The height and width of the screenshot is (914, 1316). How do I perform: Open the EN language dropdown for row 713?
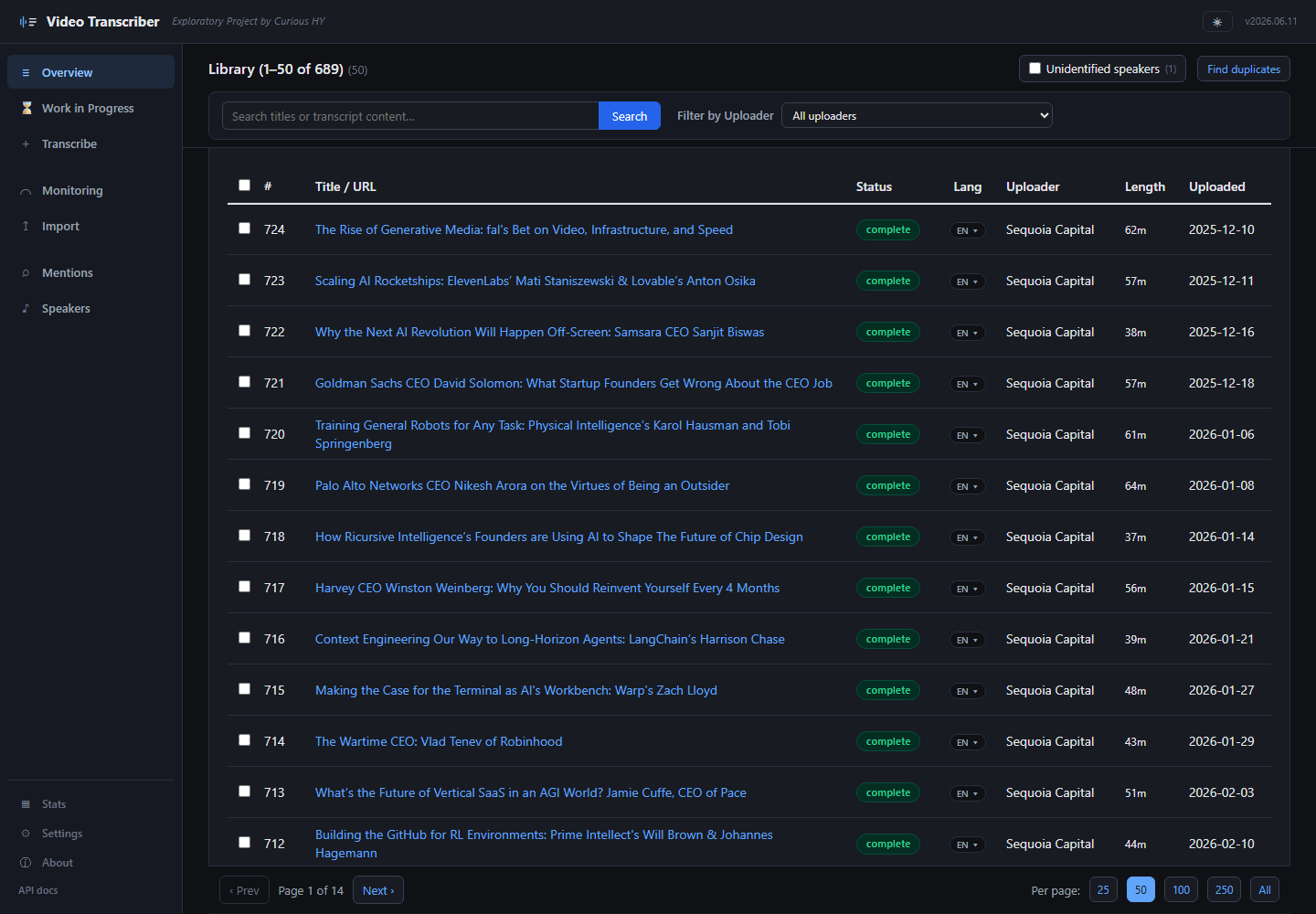968,793
